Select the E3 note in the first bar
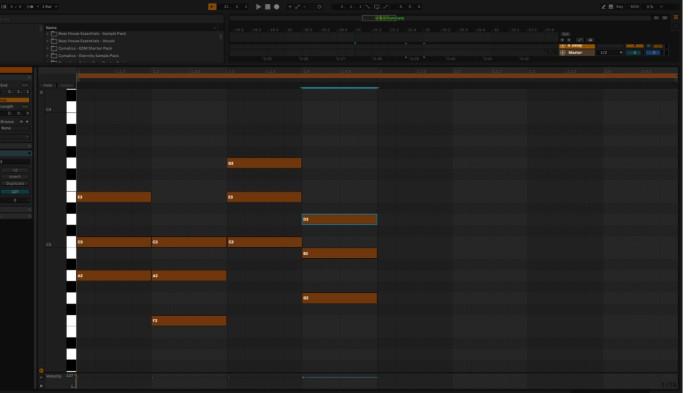Screen dimensions: 700x393 tap(114, 197)
